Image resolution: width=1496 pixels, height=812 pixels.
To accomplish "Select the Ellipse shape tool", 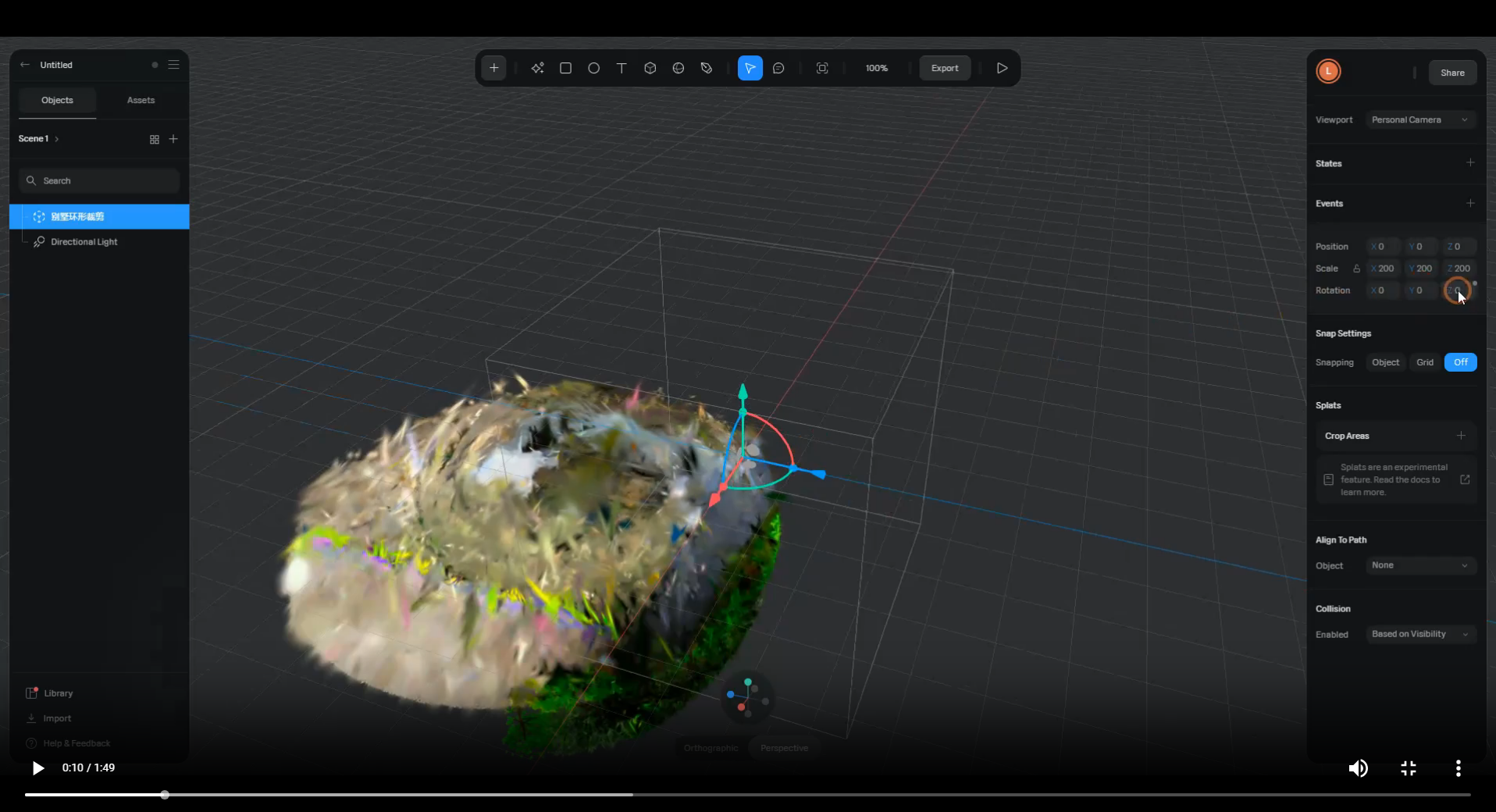I will coord(594,69).
